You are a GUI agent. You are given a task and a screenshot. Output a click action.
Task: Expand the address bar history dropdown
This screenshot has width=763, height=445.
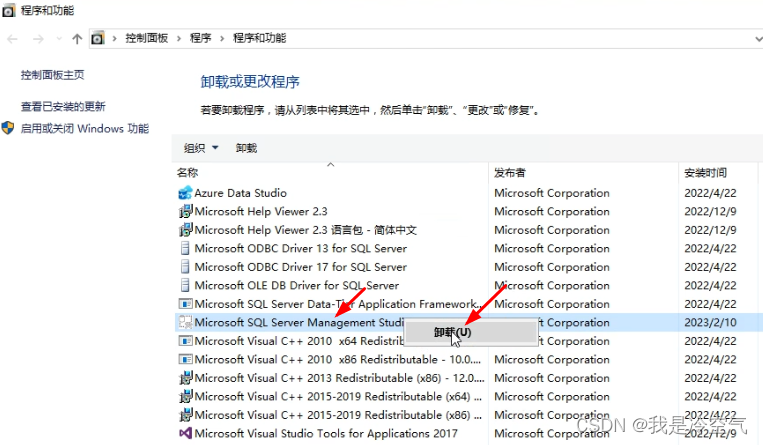pos(758,38)
